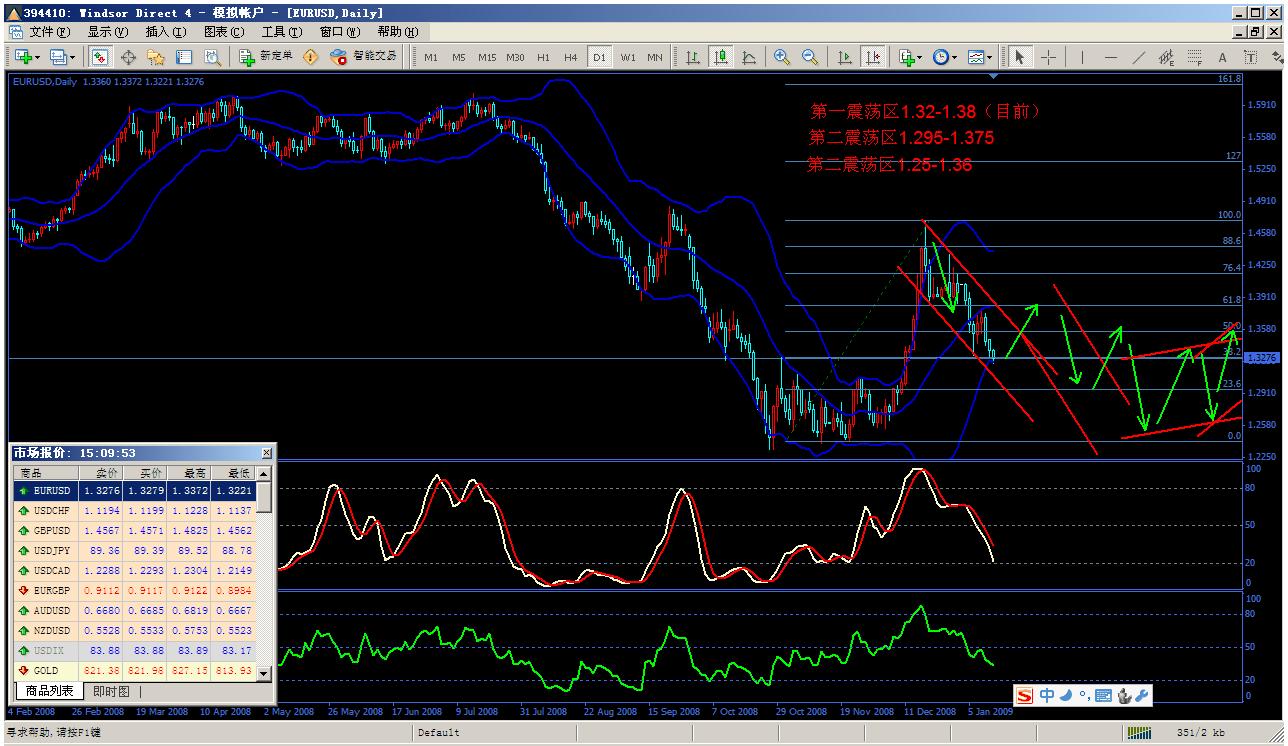Open the 窗口 (Window) menu

[339, 32]
